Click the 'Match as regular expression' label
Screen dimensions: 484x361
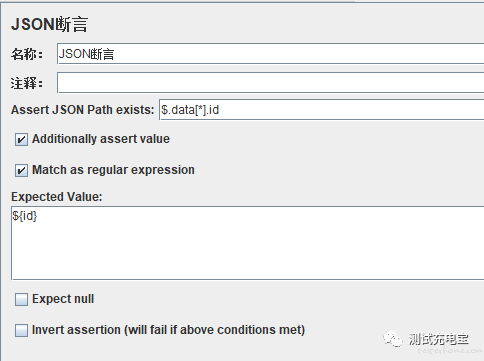coord(113,170)
